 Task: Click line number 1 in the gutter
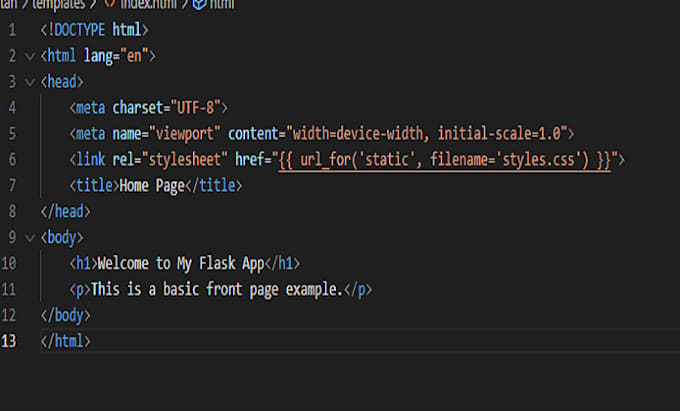12,30
